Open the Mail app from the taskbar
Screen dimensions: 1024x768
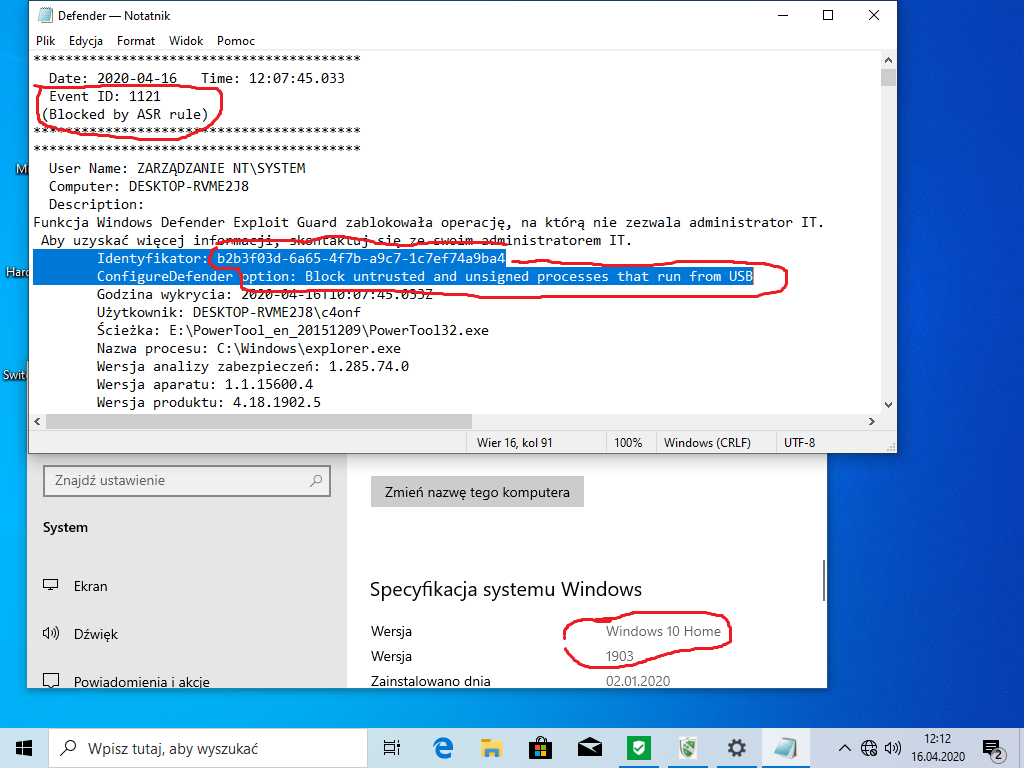click(589, 748)
